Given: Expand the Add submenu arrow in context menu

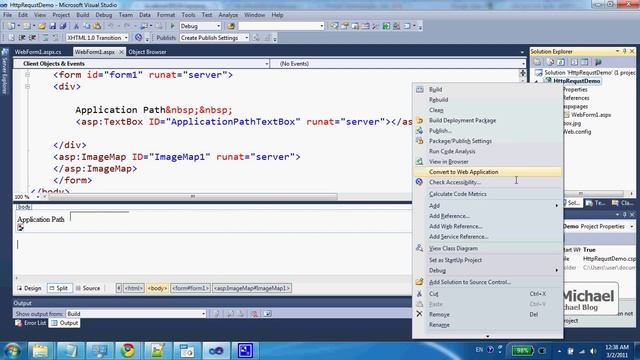Looking at the screenshot, I should coord(556,206).
